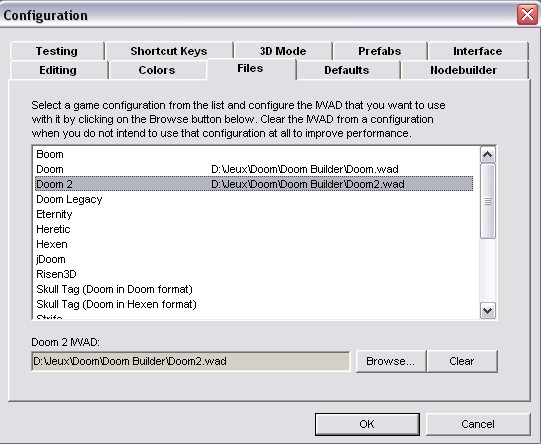Open the Prefabs tab
Viewport: 541px width, 445px height.
point(380,51)
